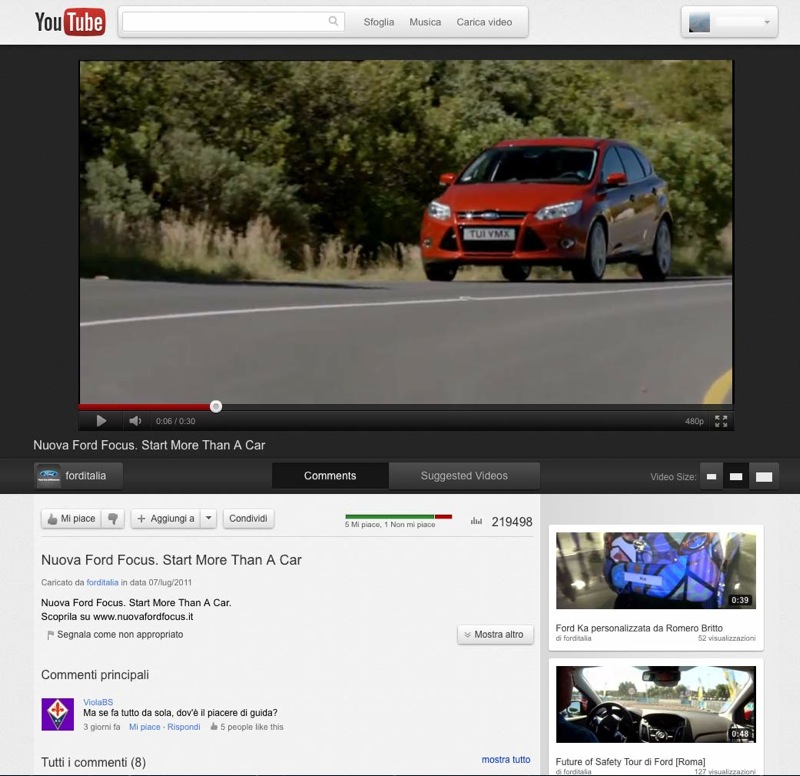Open the video statistics chart icon

point(476,521)
